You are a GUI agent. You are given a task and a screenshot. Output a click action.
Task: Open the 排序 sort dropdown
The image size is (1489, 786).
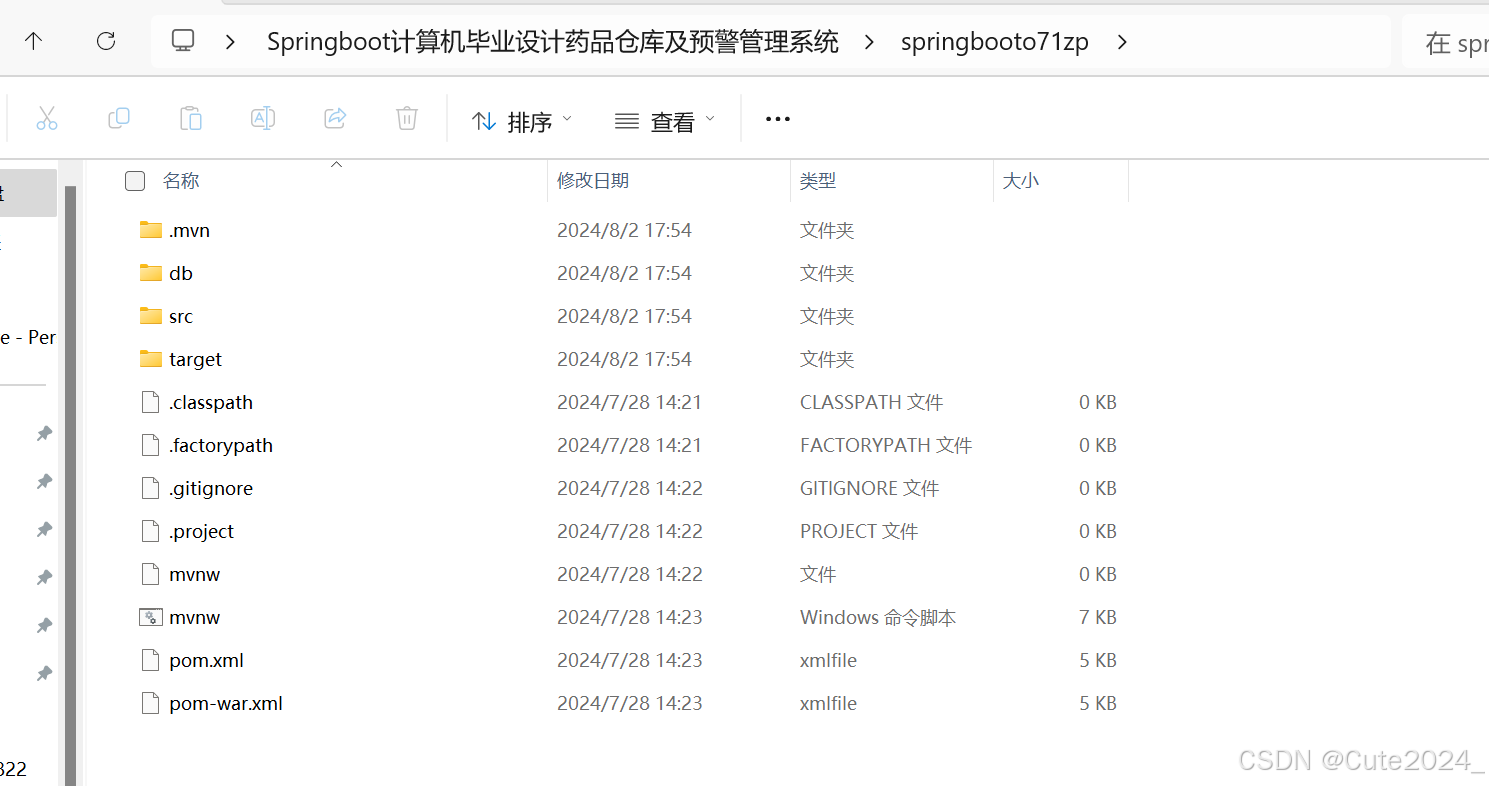point(521,120)
